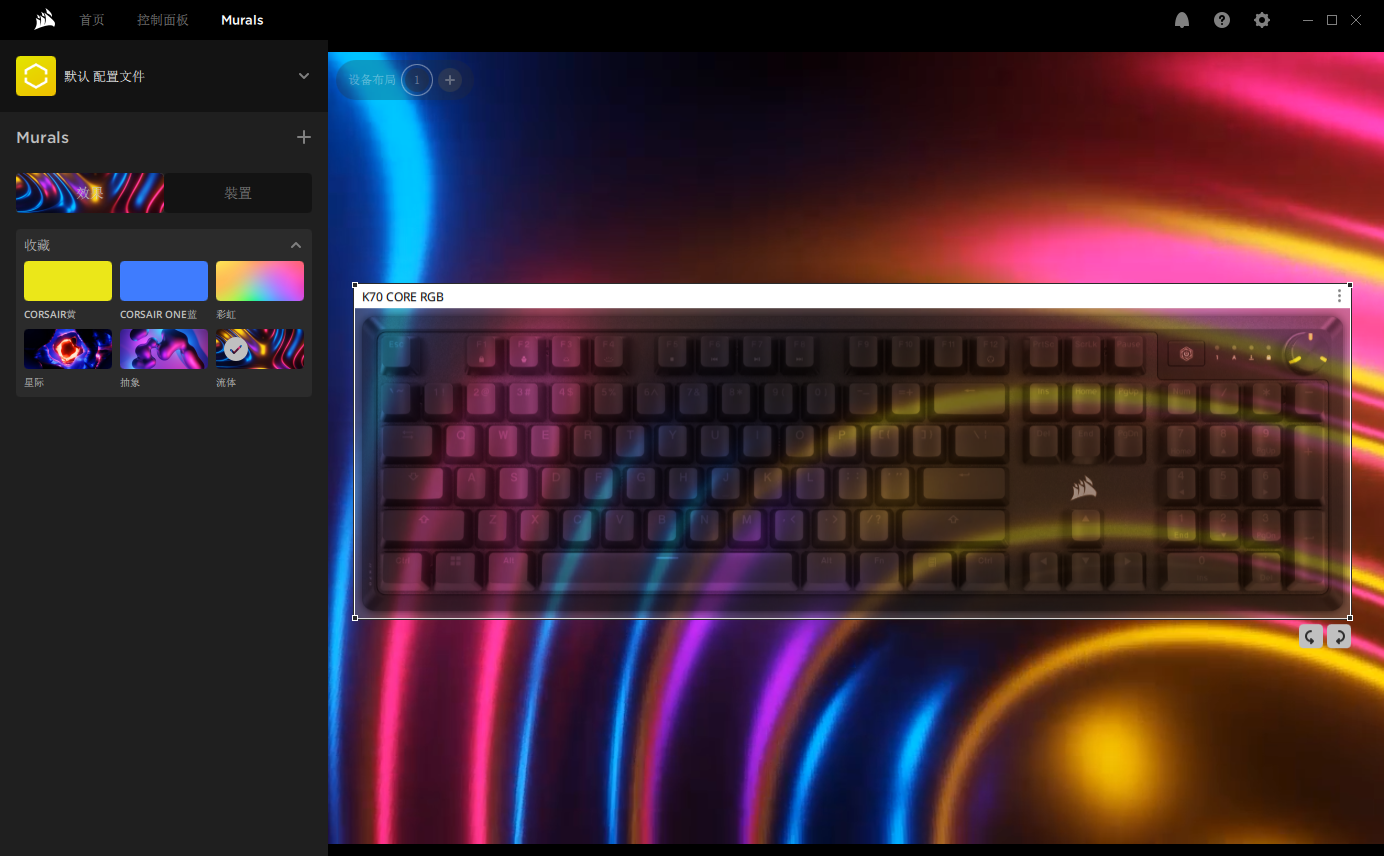
Task: Open the settings gear icon
Action: pyautogui.click(x=1262, y=20)
